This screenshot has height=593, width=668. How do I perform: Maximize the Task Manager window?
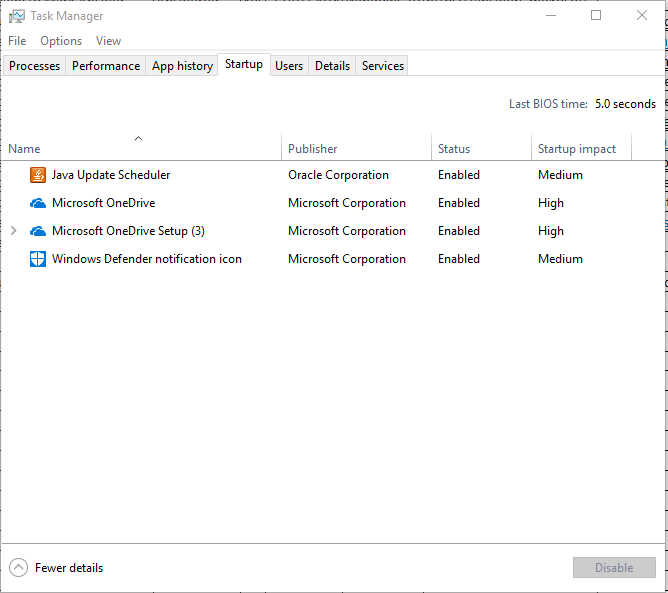tap(596, 16)
